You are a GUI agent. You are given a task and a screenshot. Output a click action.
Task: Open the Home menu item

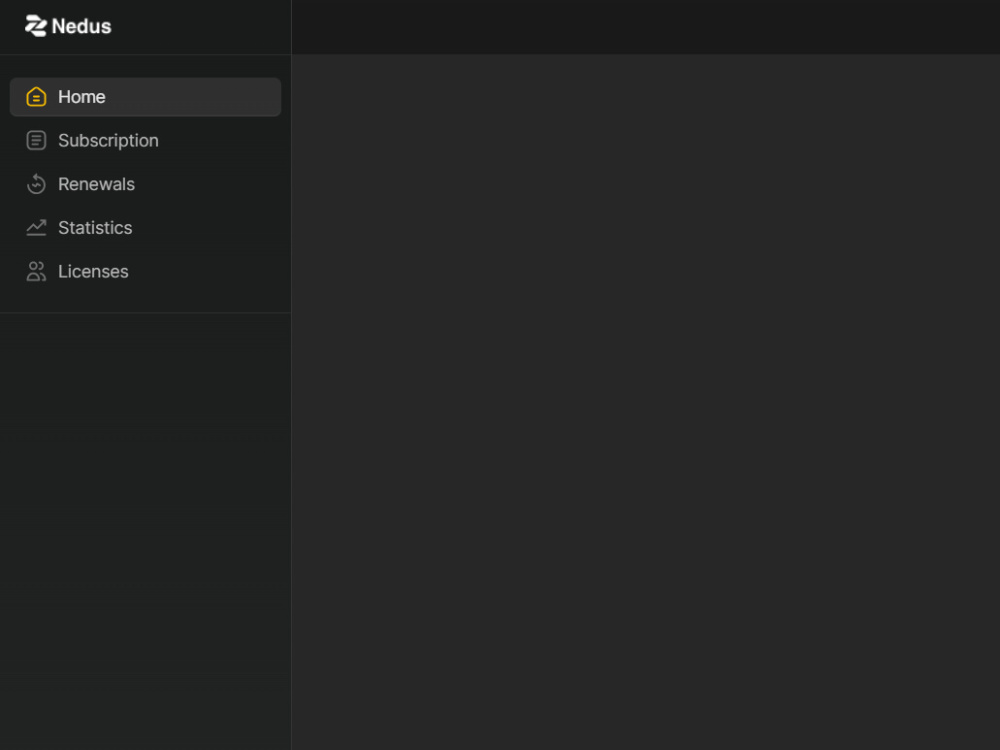[x=145, y=97]
